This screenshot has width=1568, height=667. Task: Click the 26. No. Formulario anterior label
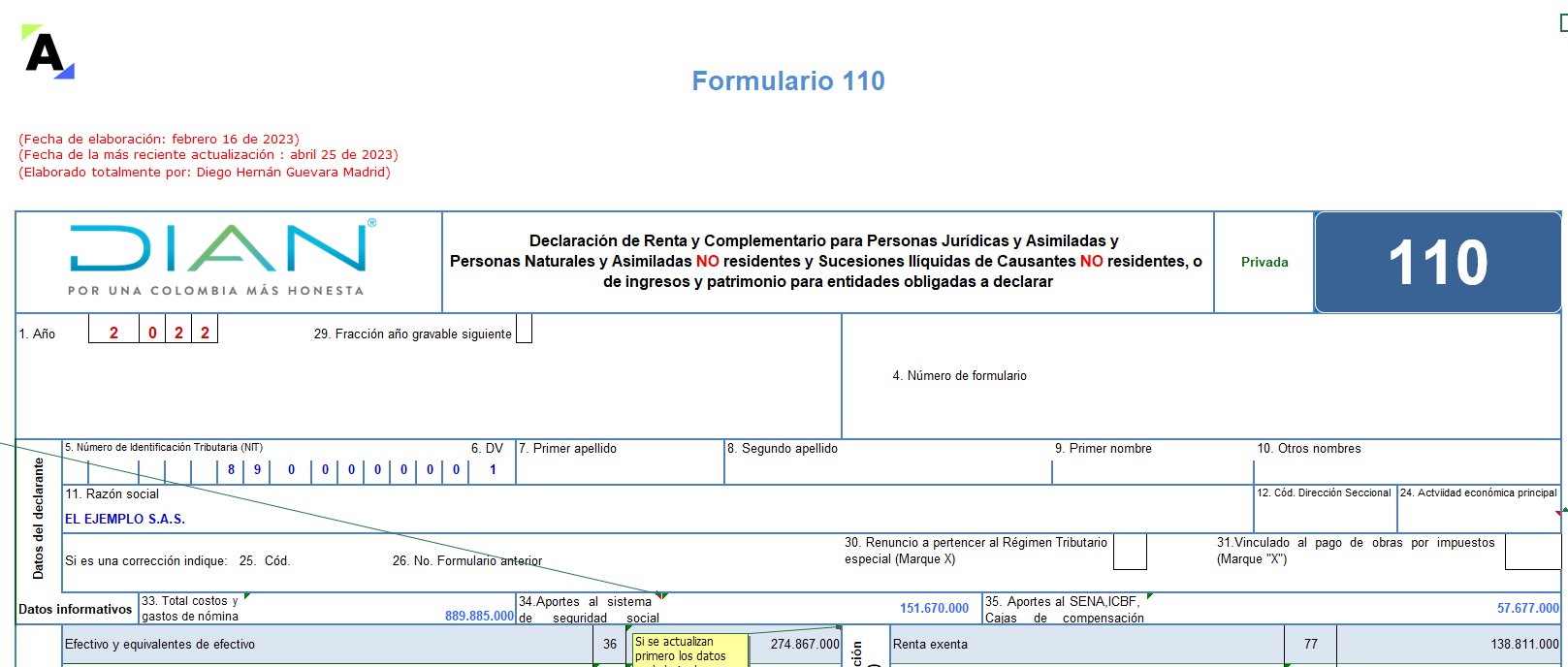tap(467, 560)
